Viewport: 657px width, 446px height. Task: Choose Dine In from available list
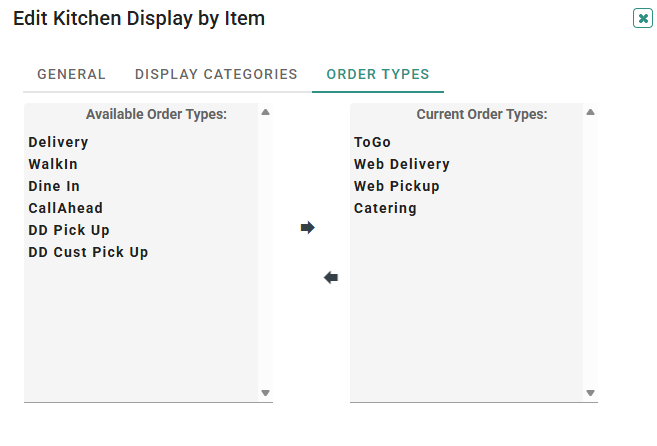click(54, 186)
